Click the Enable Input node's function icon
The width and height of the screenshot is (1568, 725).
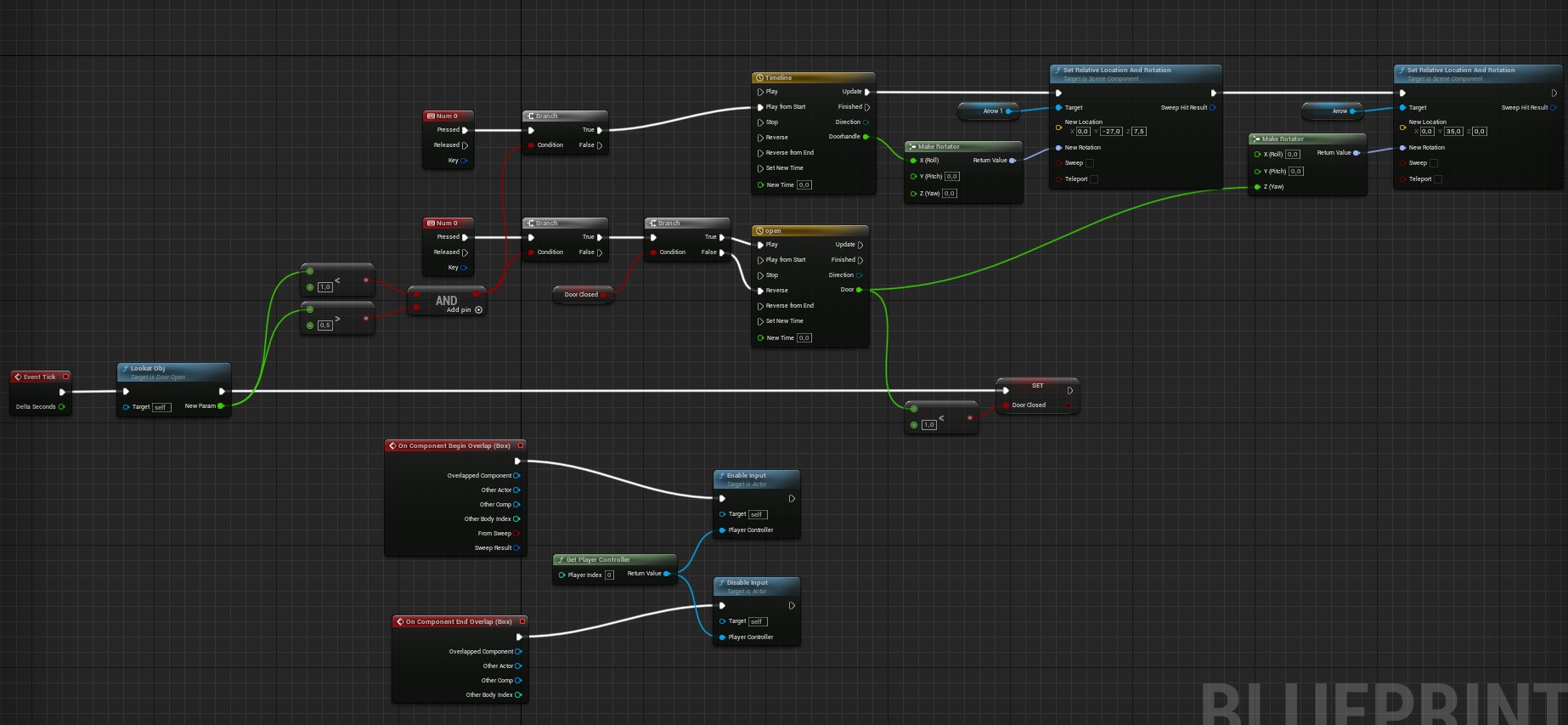pos(721,476)
